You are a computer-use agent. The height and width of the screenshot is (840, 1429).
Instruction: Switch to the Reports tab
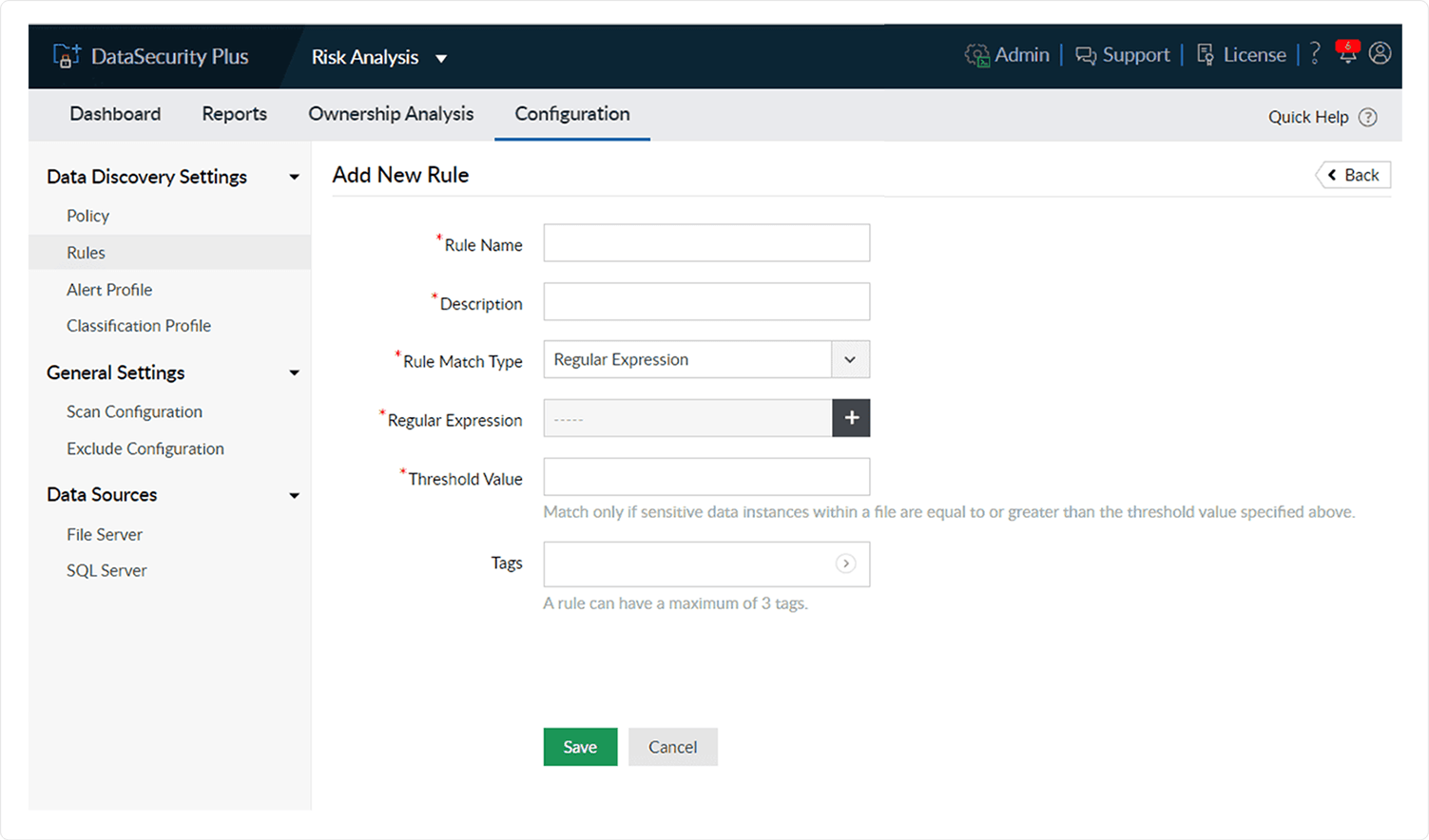pyautogui.click(x=234, y=114)
